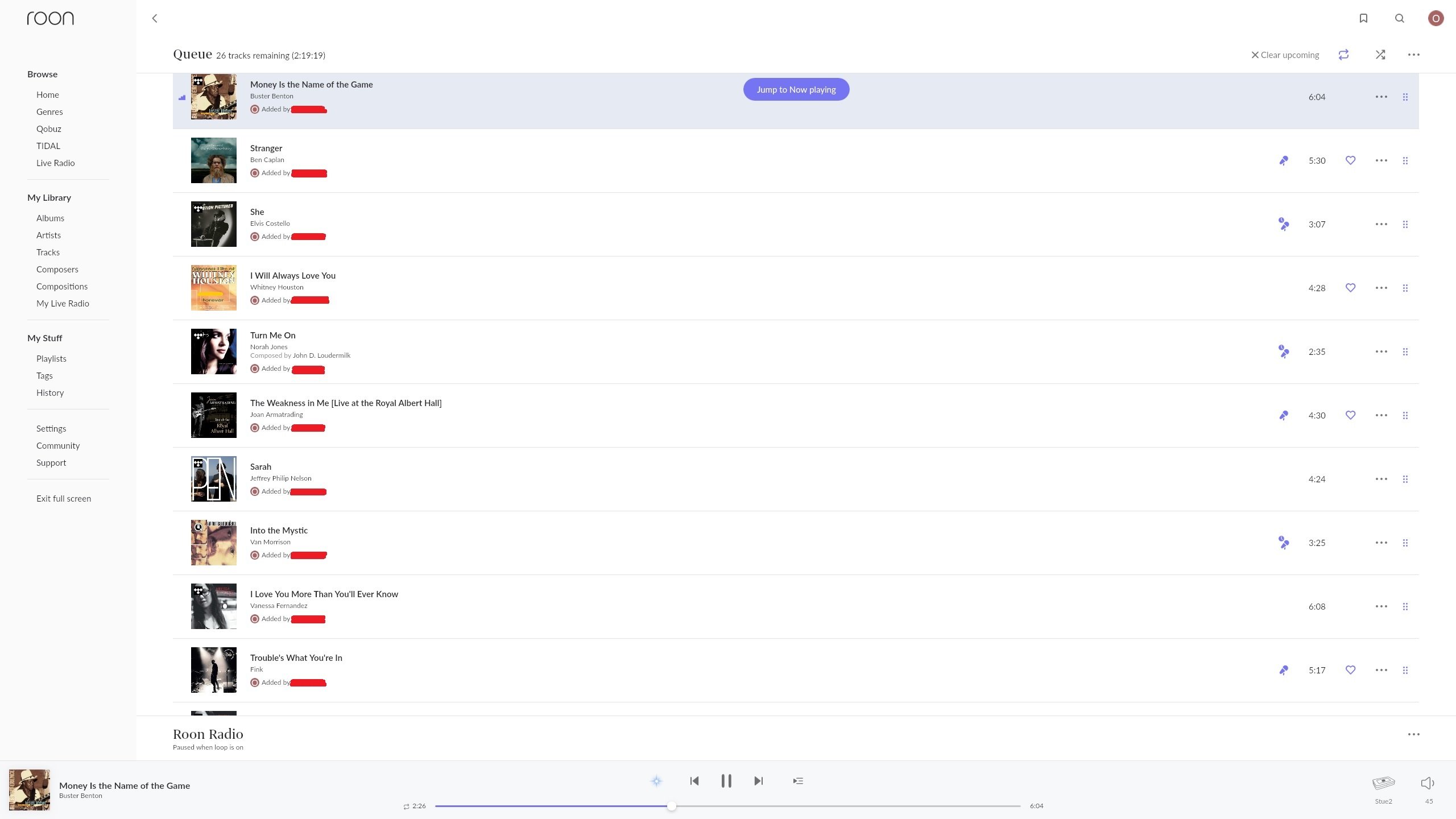
Task: Open composer John D. Loudermilk link
Action: pyautogui.click(x=321, y=355)
